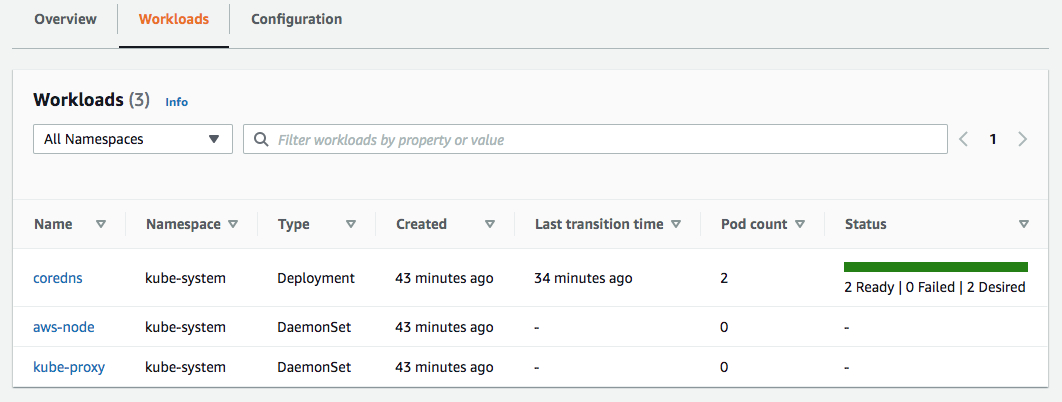Screen dimensions: 1062x402
Task: Sort workloads by Namespace triangle icon
Action: [233, 224]
